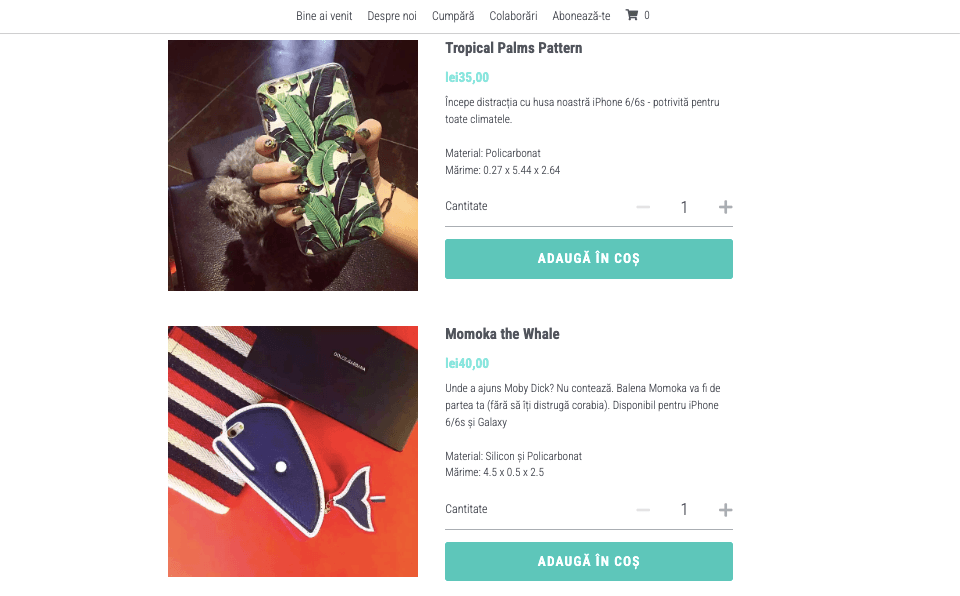
Task: Open the Cumpără menu link
Action: (453, 16)
